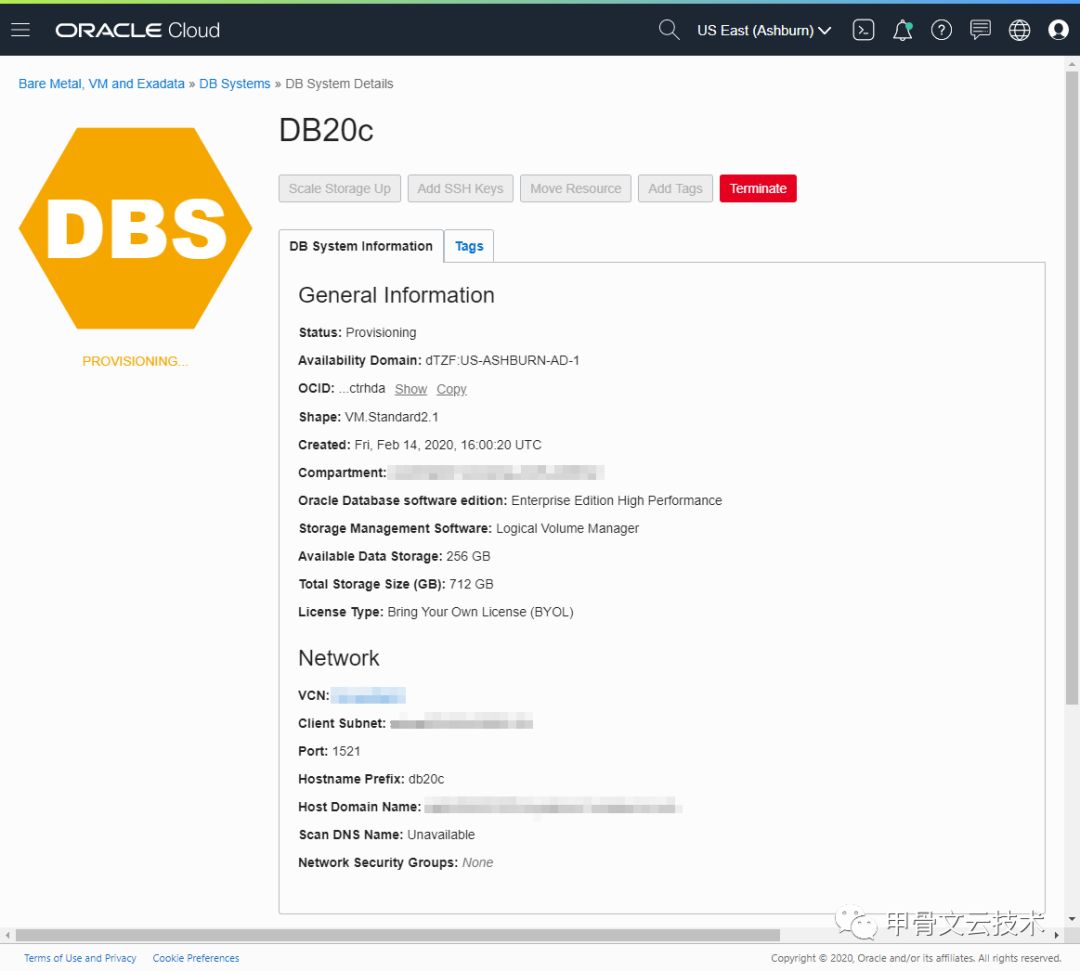The height and width of the screenshot is (971, 1080).
Task: Click the Enterprise Edition High Performance text
Action: pyautogui.click(x=616, y=501)
